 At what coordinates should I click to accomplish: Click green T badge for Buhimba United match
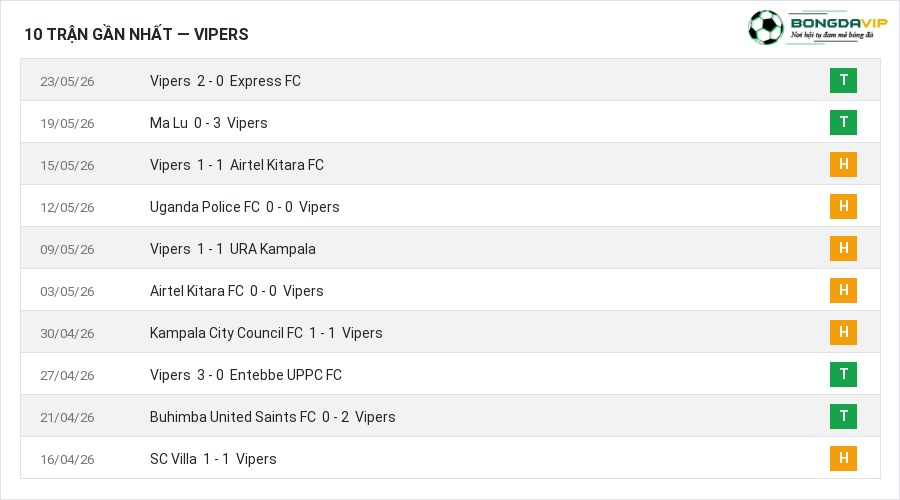pos(843,416)
